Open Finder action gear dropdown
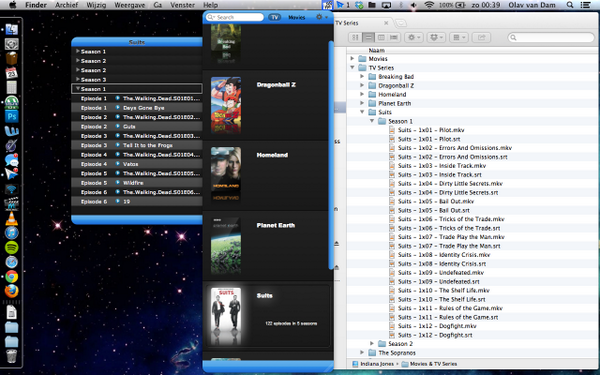Image resolution: width=600 pixels, height=375 pixels. (414, 38)
